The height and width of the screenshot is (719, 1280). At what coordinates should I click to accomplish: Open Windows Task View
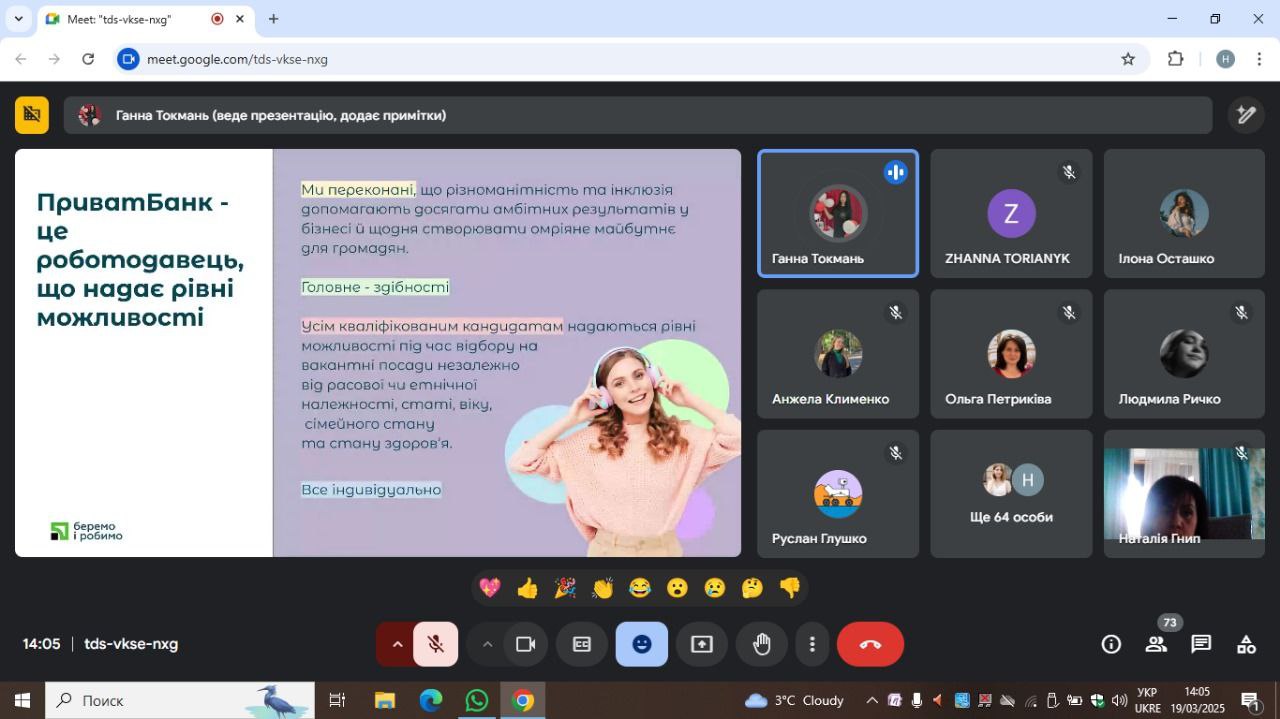[337, 700]
